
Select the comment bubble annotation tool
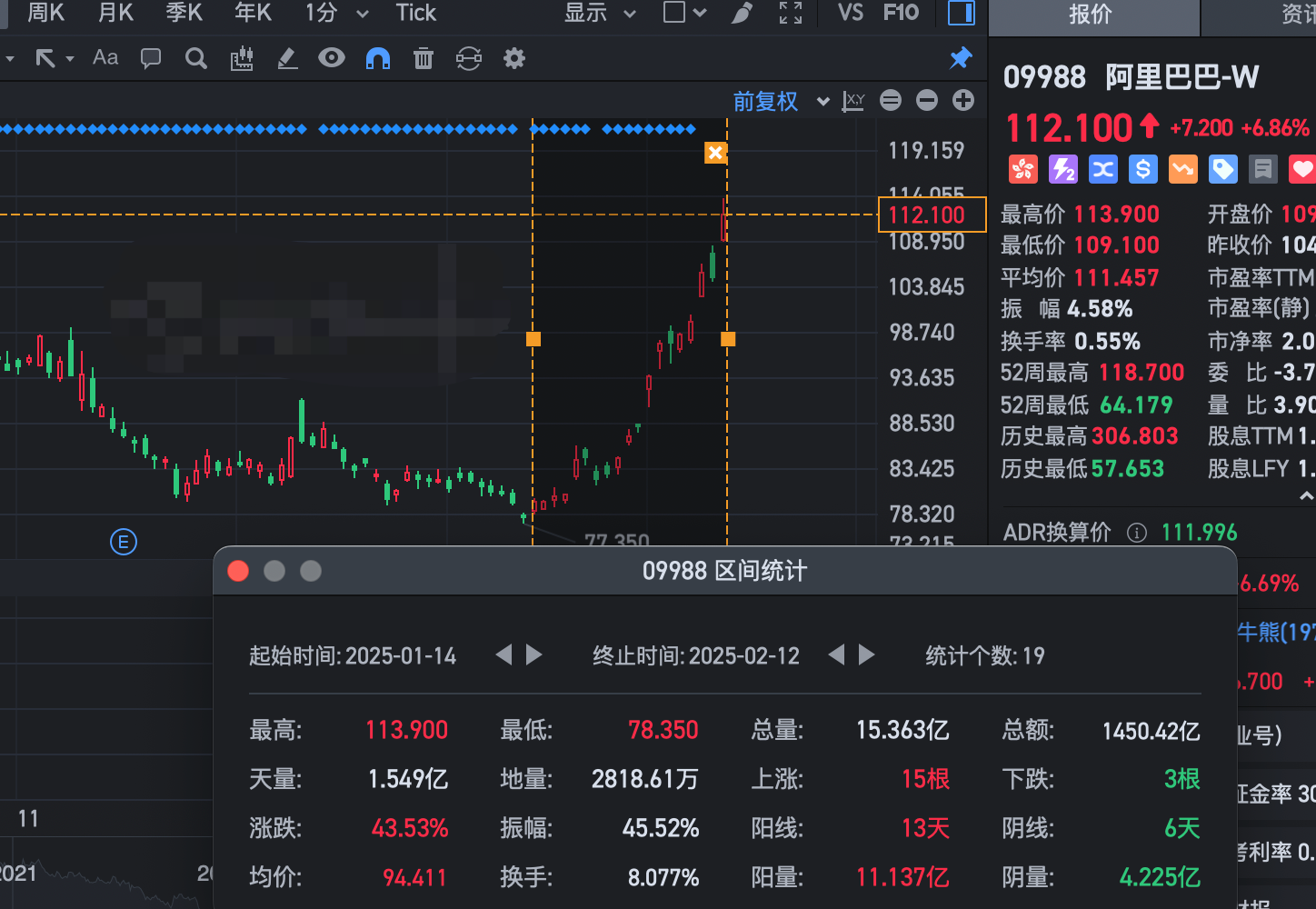[151, 59]
